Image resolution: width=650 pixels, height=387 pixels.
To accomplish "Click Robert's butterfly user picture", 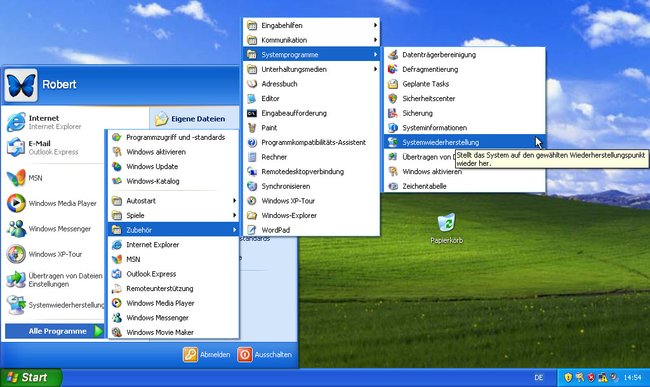I will tap(21, 85).
